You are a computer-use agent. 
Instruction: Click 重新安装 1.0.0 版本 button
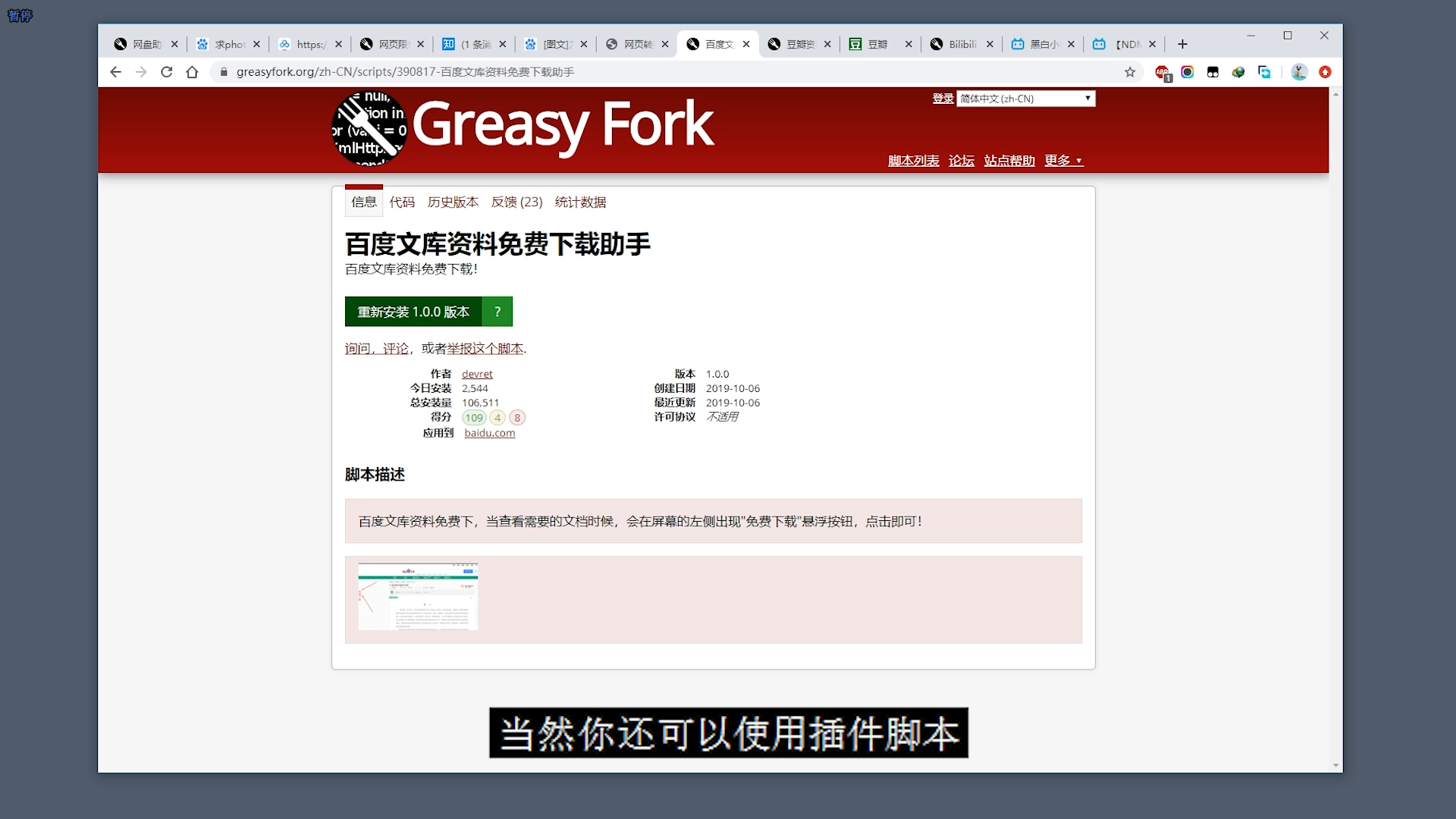coord(413,312)
